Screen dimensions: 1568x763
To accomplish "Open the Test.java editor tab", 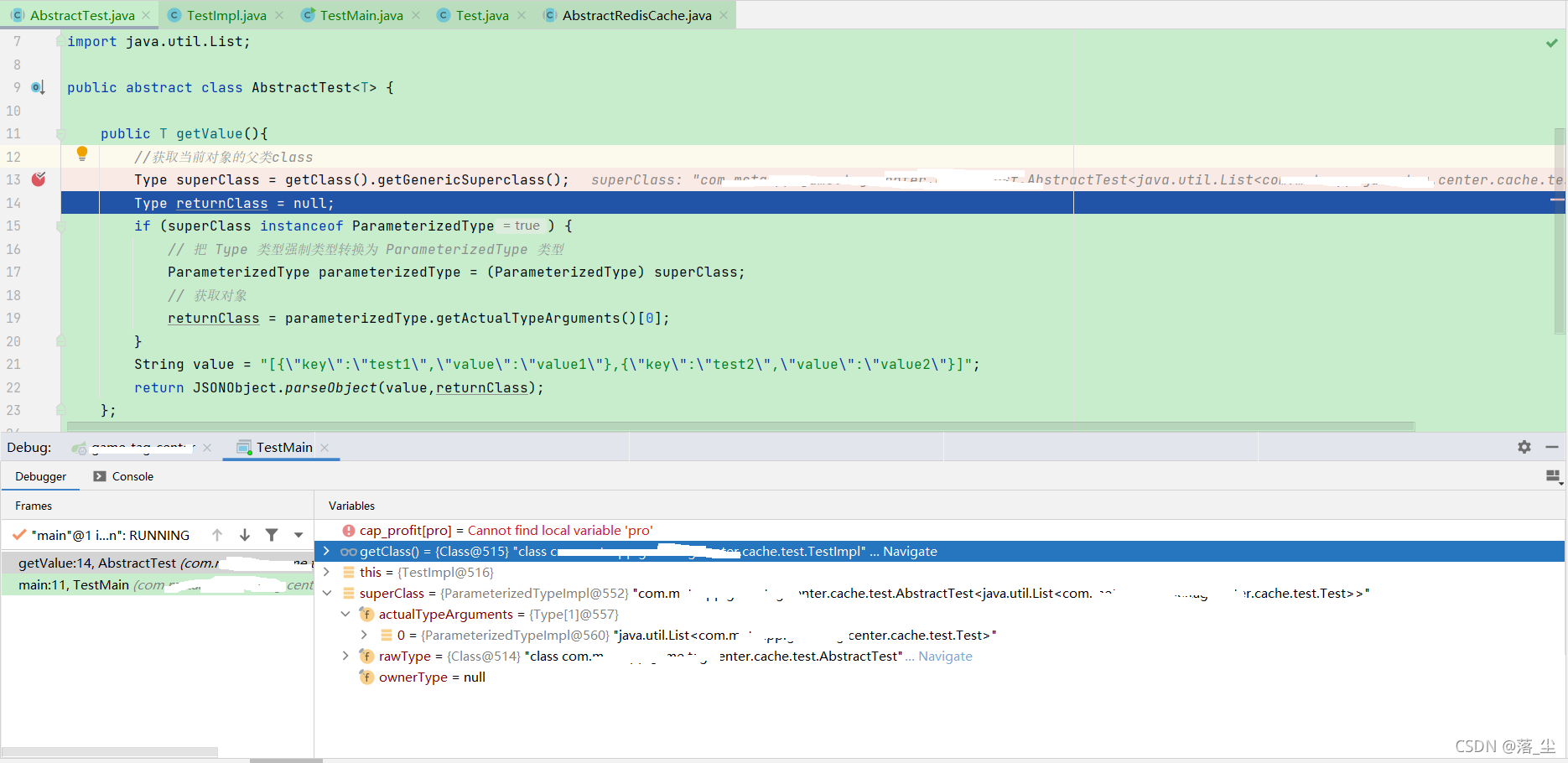I will (482, 15).
